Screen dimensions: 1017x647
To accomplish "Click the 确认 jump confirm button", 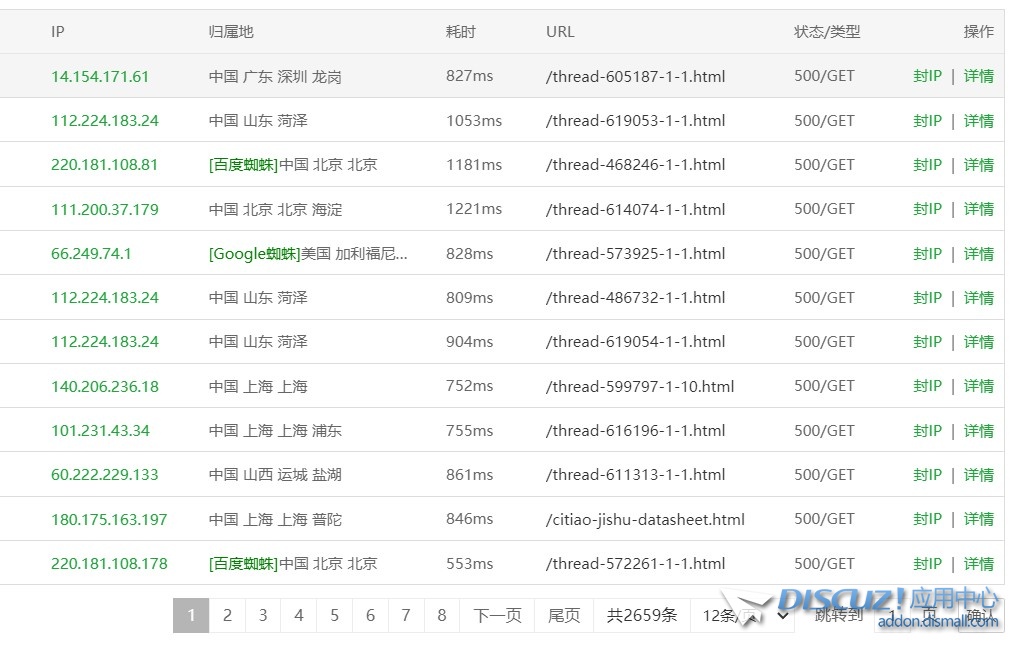I will click(979, 616).
